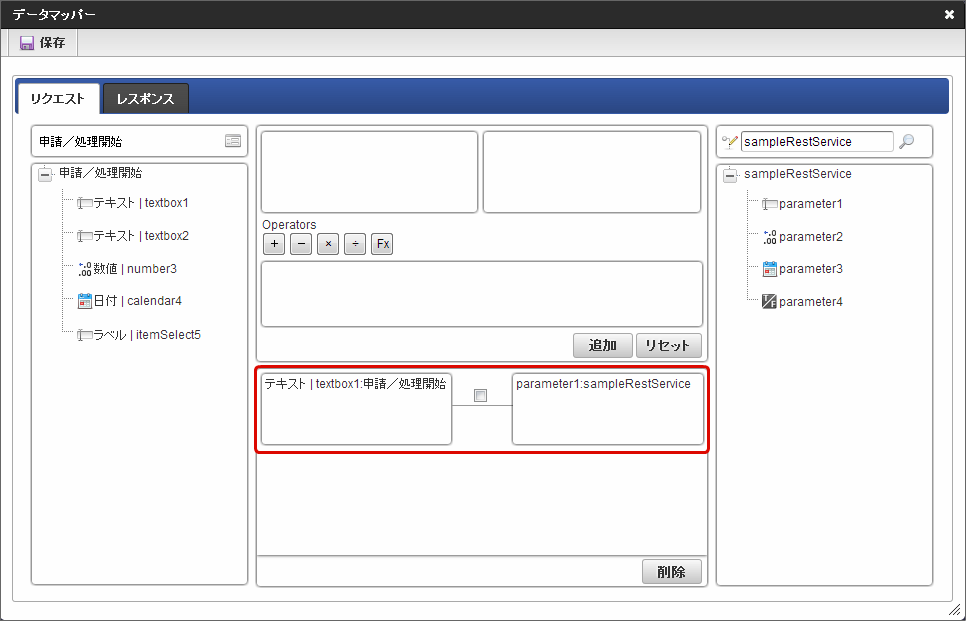This screenshot has width=966, height=621.
Task: Click the parameter1 text type icon
Action: tap(769, 204)
